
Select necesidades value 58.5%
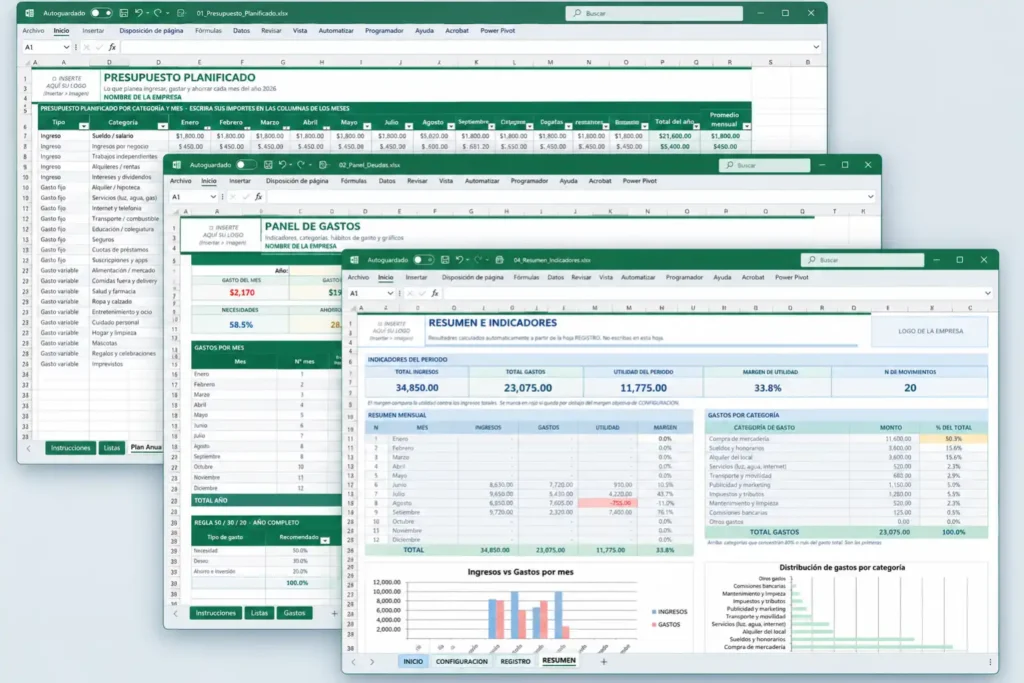[240, 325]
